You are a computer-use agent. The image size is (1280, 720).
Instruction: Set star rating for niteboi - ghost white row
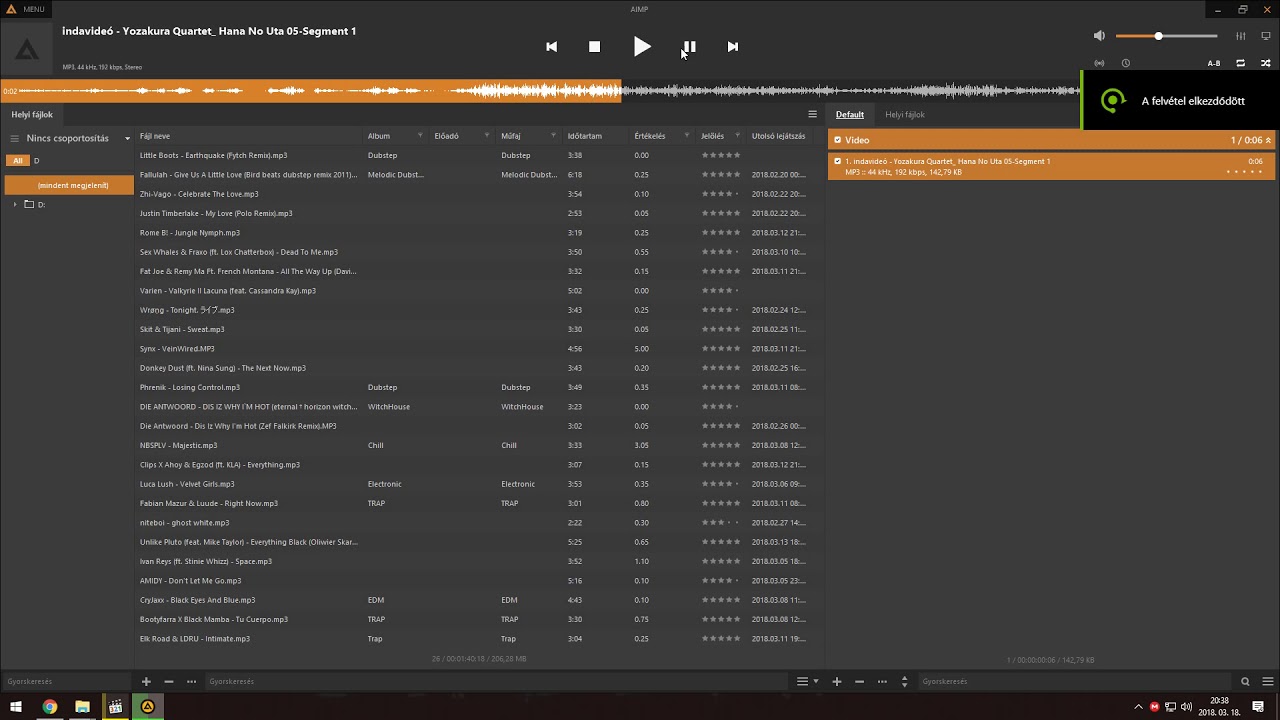tap(721, 522)
